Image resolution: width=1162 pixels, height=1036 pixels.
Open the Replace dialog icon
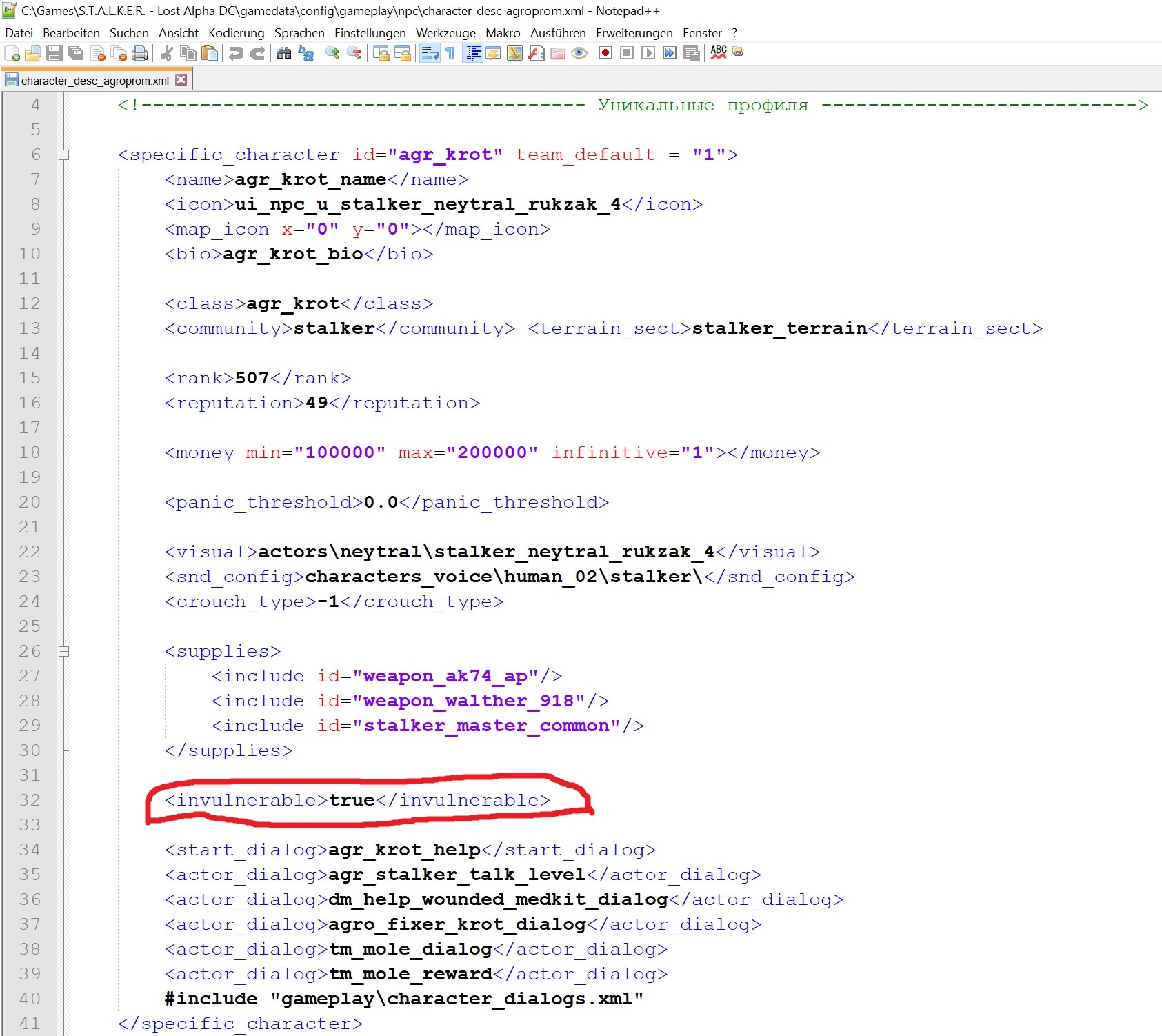click(x=305, y=53)
